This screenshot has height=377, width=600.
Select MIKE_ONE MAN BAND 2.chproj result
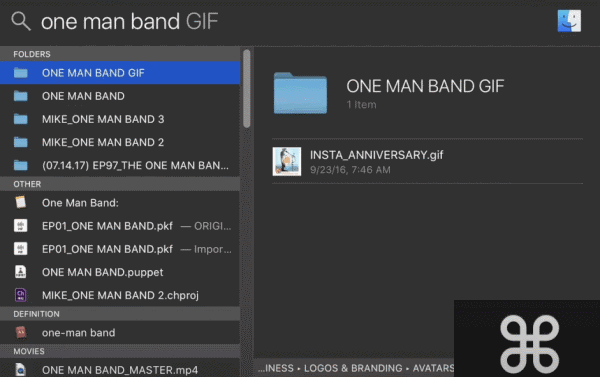coord(120,295)
